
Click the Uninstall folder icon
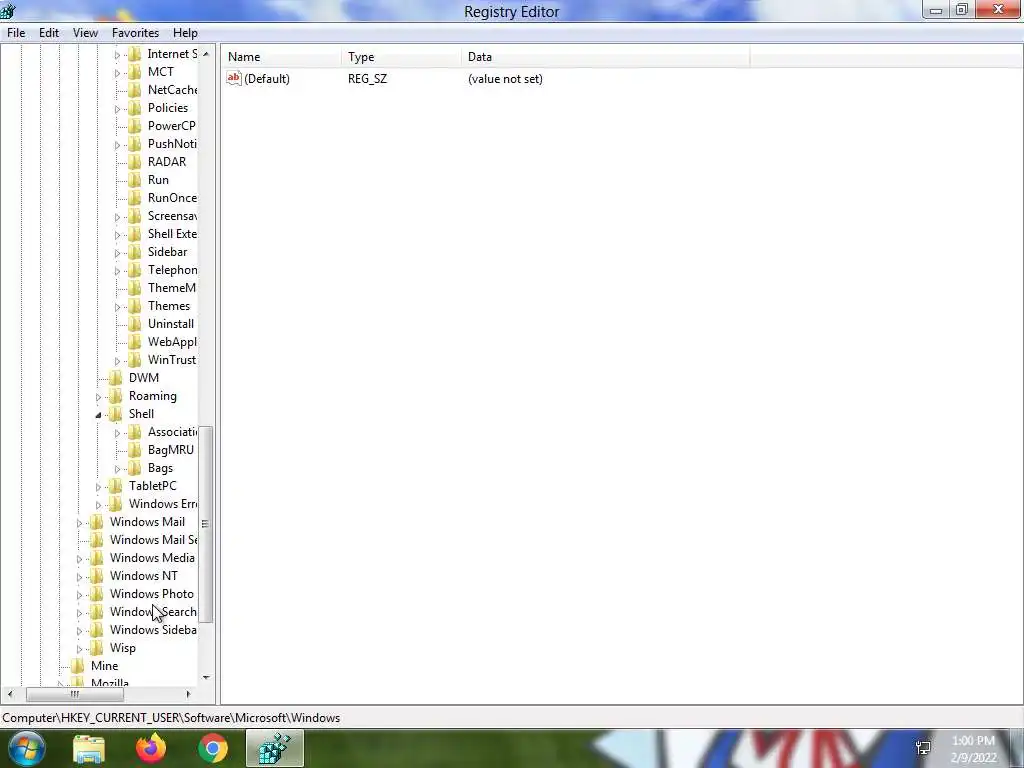[135, 324]
